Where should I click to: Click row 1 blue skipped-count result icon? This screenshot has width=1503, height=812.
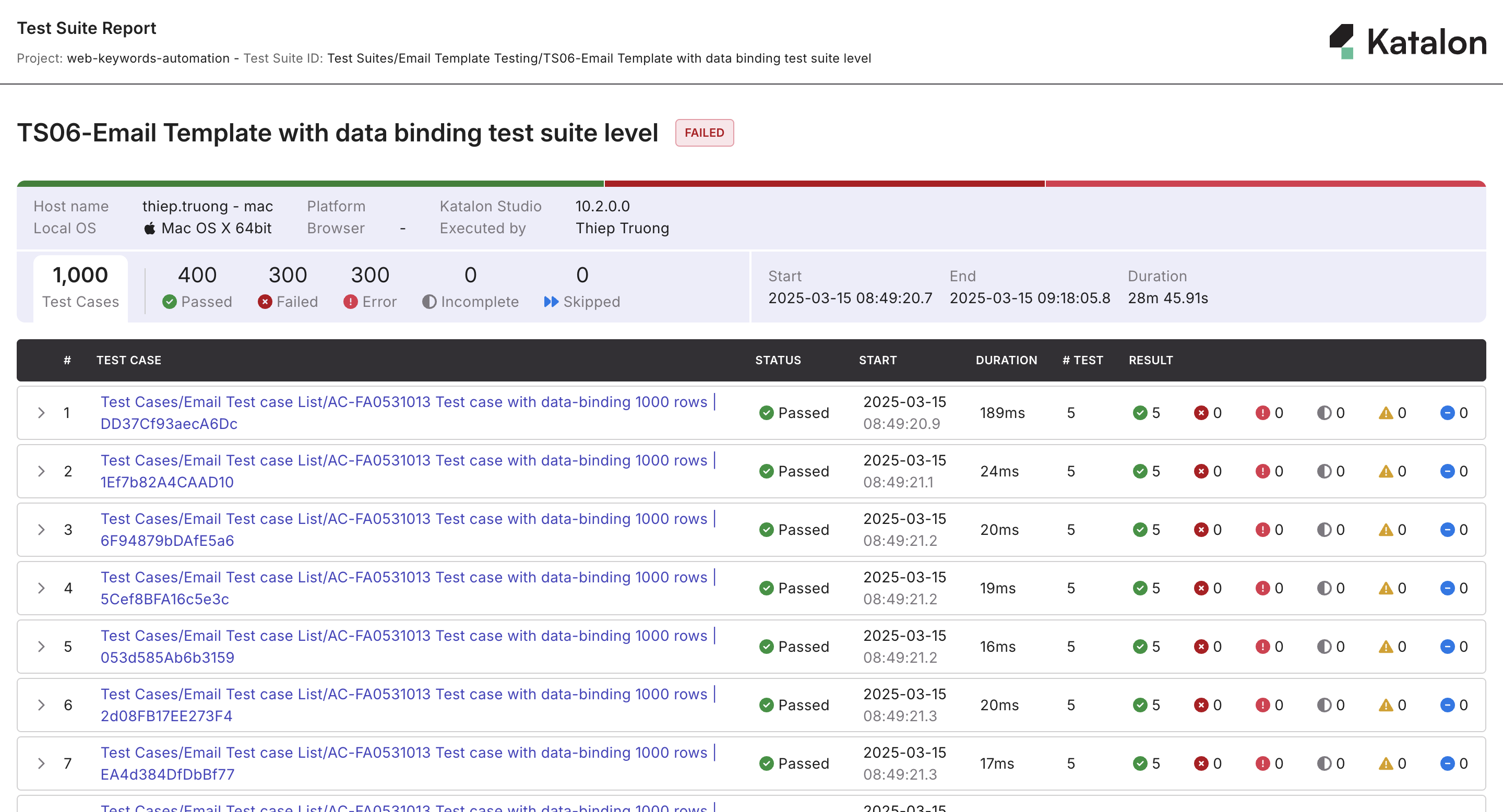[1448, 413]
